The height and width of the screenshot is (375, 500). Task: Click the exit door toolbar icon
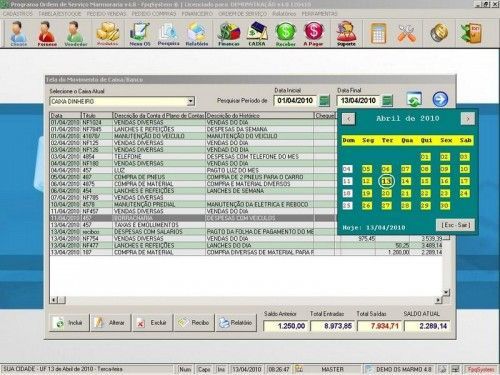point(471,33)
